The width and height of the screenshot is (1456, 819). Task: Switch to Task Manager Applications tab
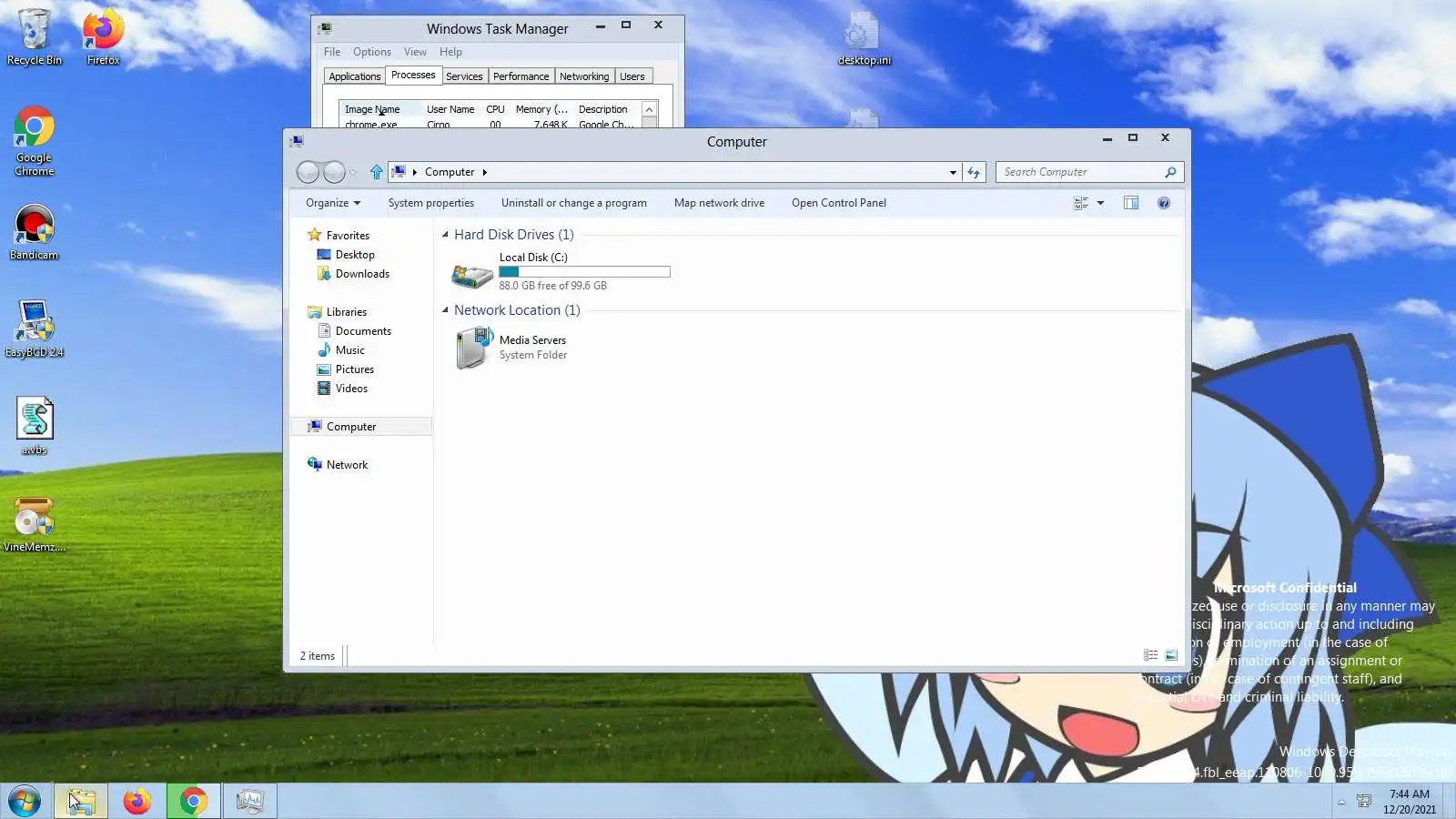355,76
